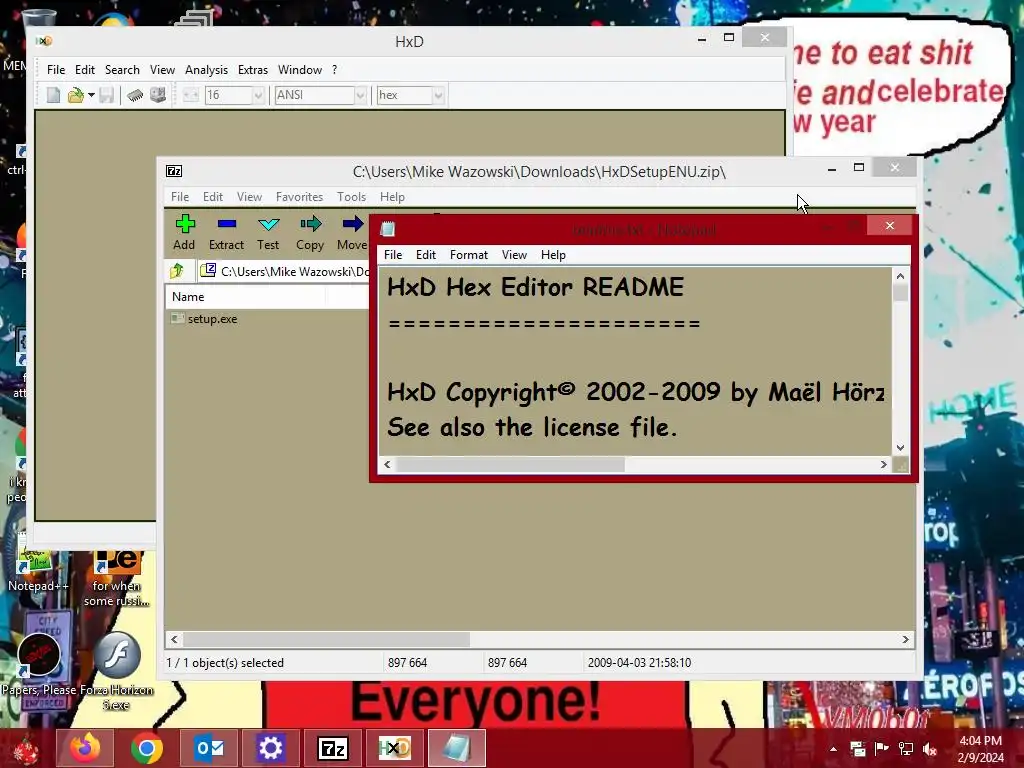Click the Name column header in 7-Zip
Screen dimensions: 1024x768
click(246, 296)
